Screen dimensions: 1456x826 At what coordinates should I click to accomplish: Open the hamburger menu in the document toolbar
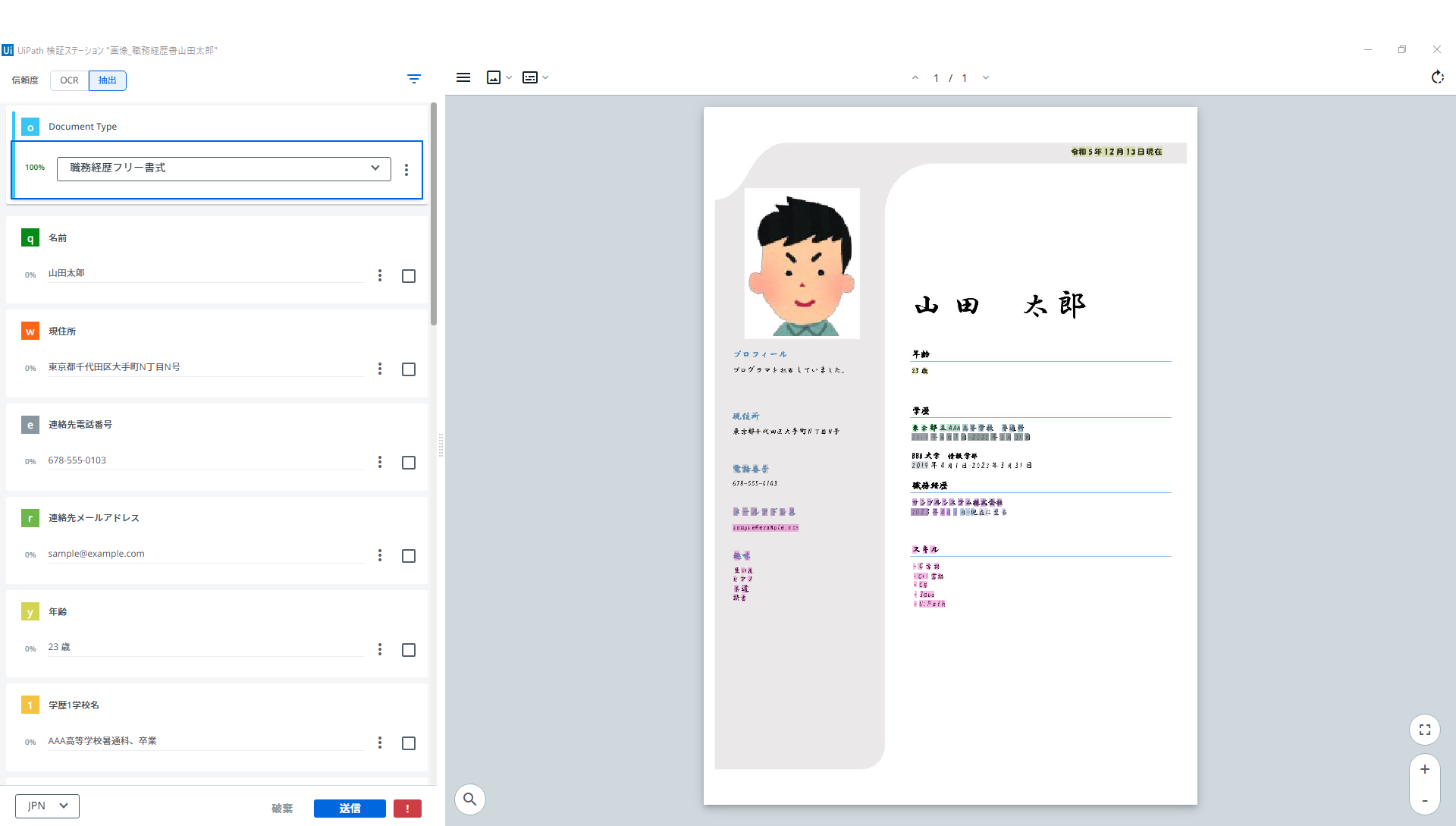tap(463, 77)
